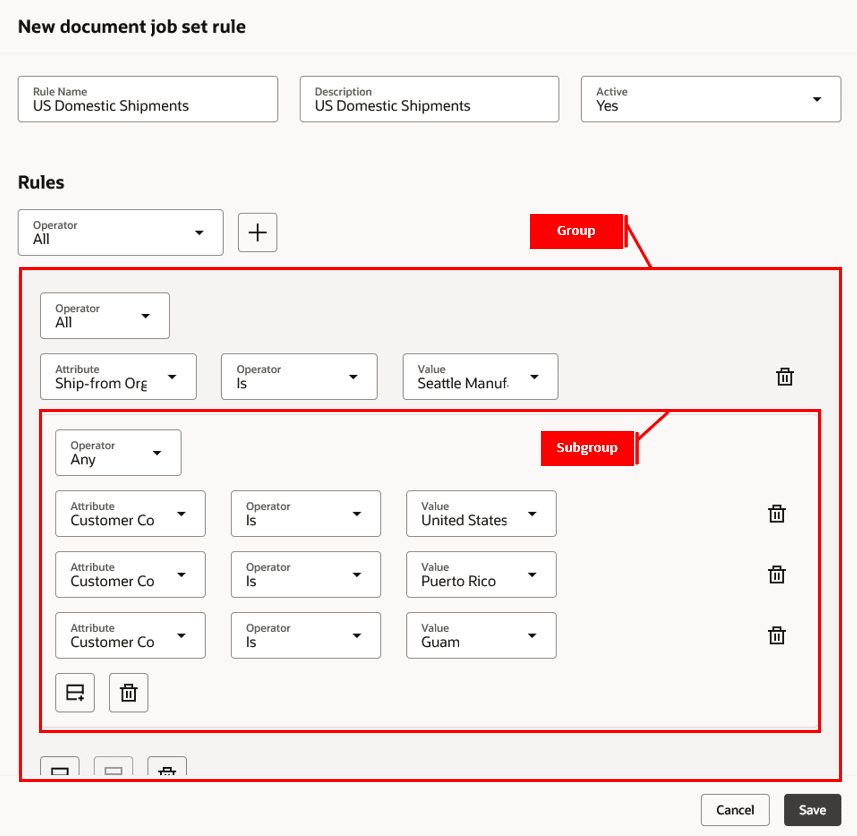Delete the Puerto Rico condition row

[x=777, y=574]
